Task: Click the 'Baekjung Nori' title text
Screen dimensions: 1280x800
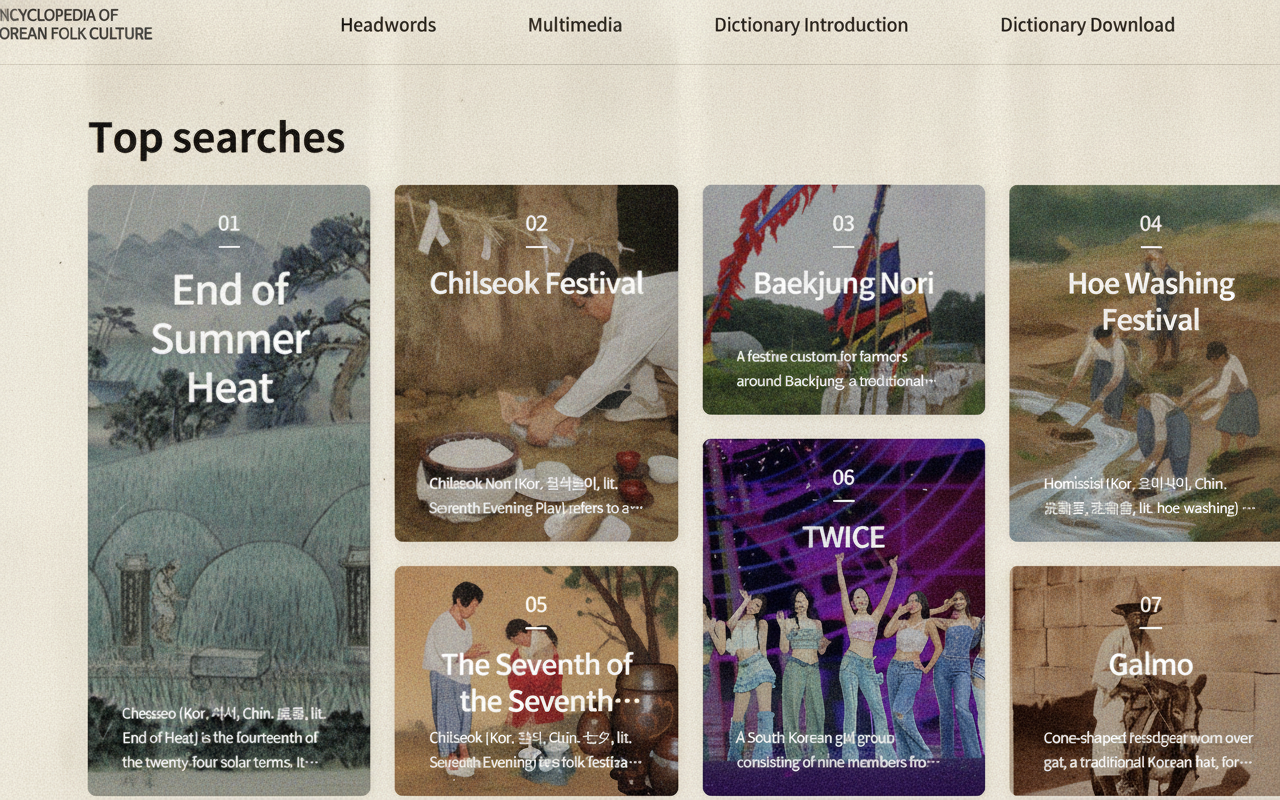Action: 844,284
